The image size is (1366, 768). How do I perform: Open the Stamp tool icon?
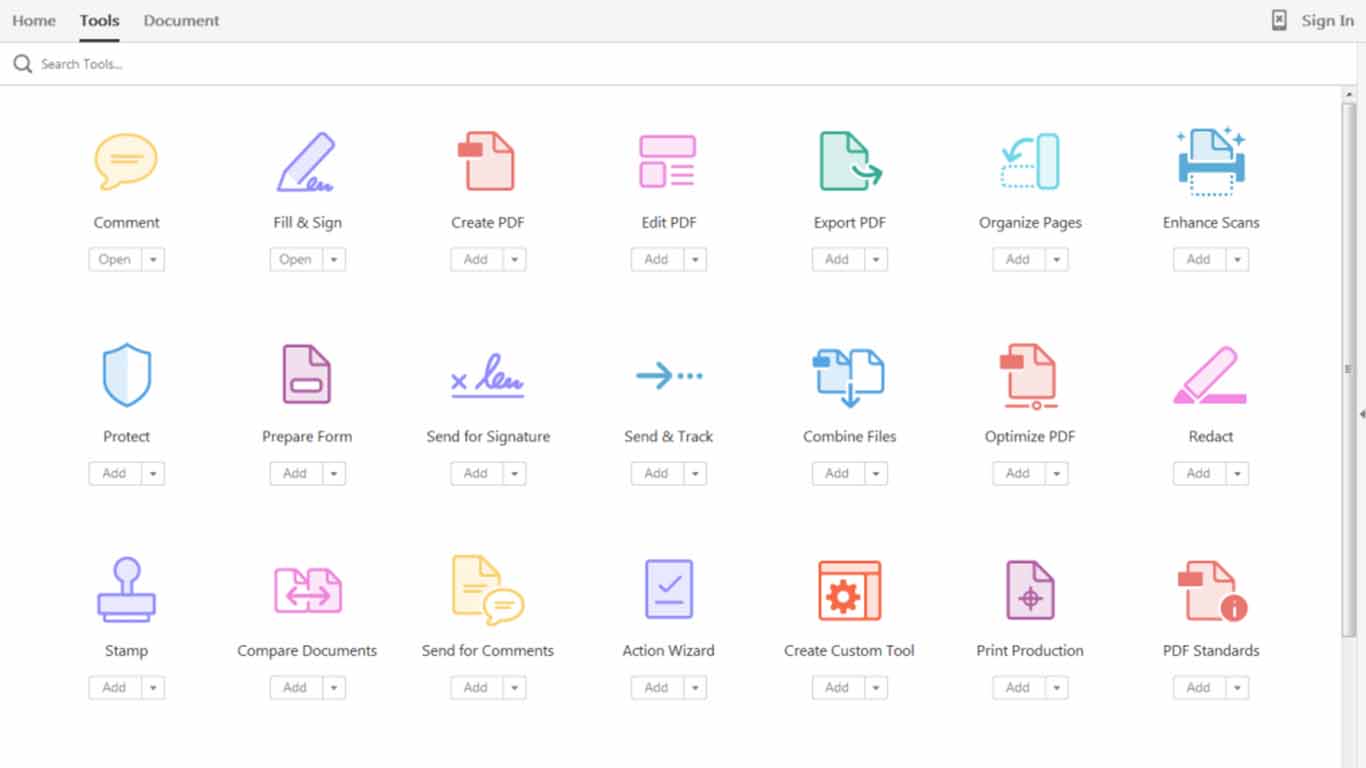[126, 590]
